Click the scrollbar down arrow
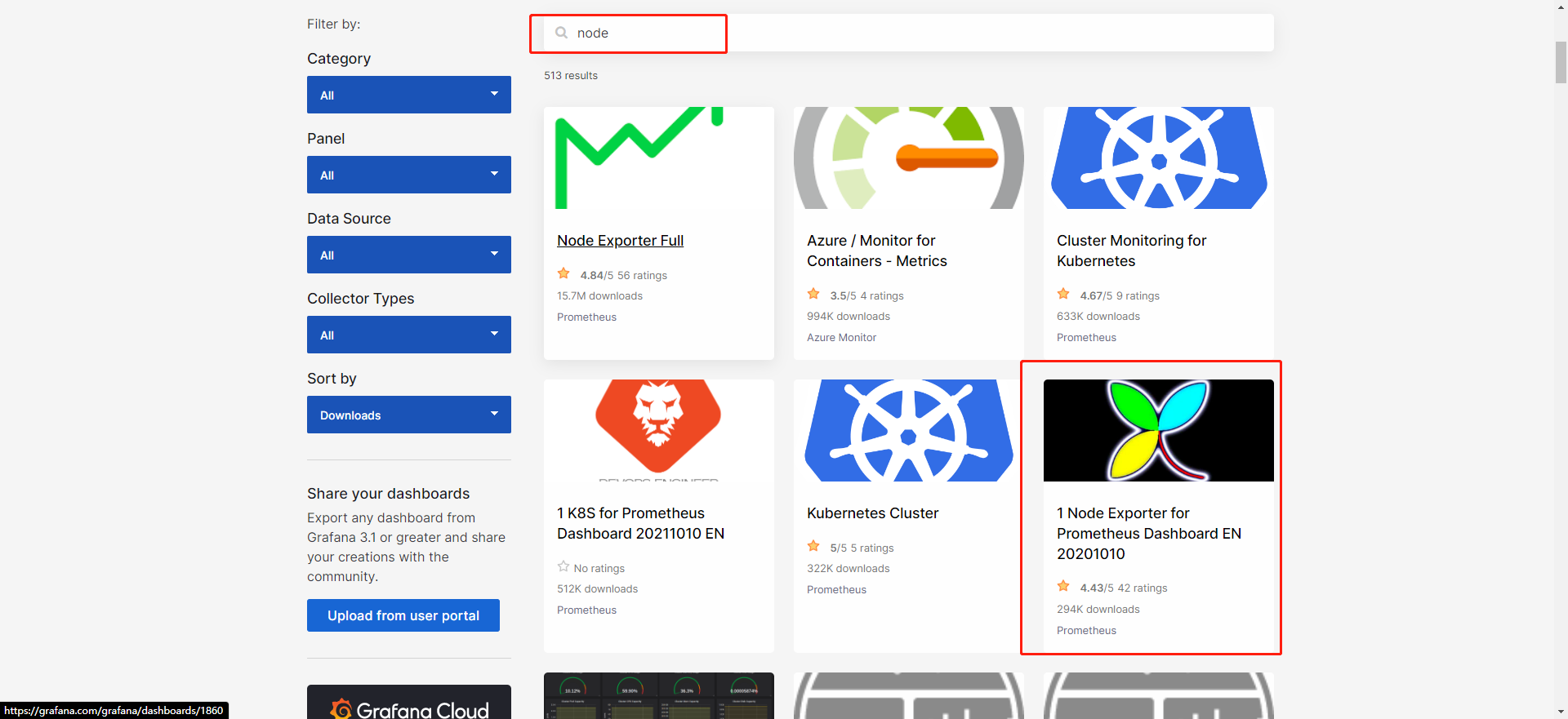1568x719 pixels. 1561,712
